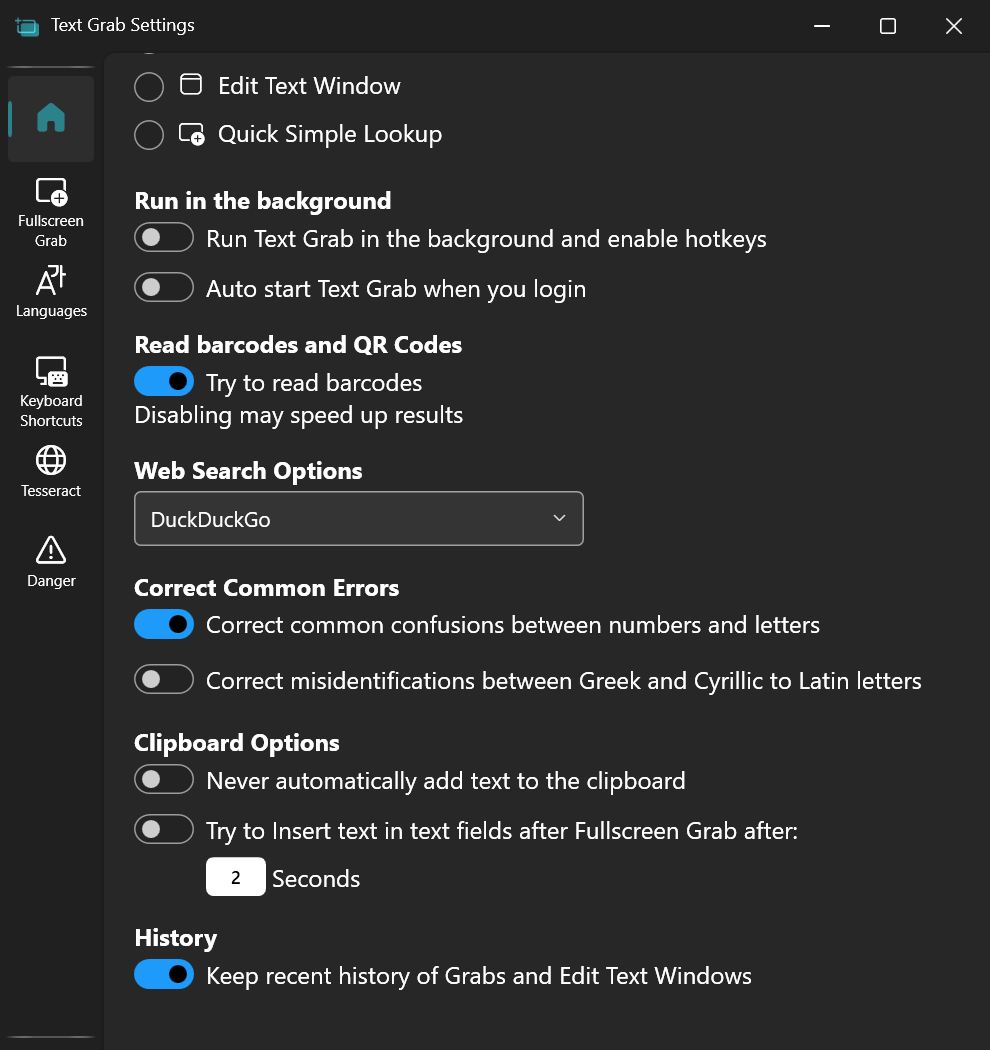Open the Danger settings section
Image resolution: width=990 pixels, height=1050 pixels.
(x=51, y=561)
